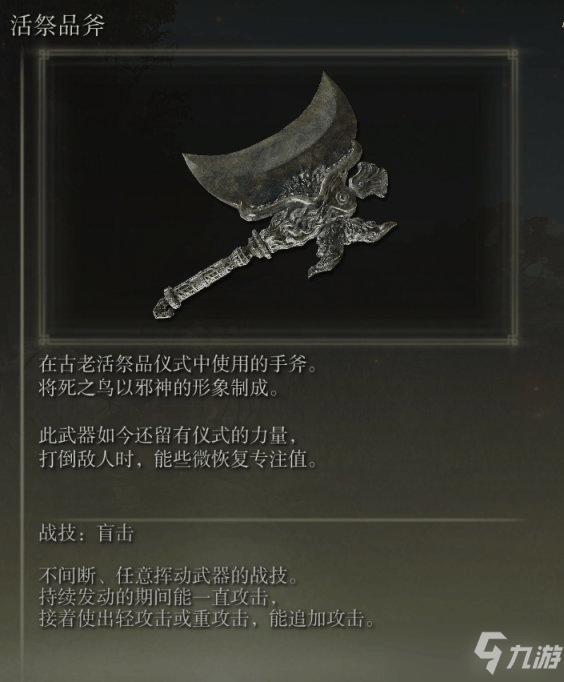Click the line 将死之鸟以邪神的形象制成

(159, 388)
